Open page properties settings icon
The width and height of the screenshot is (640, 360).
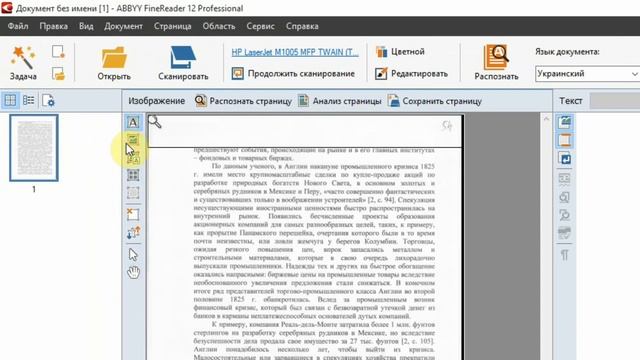[48, 100]
